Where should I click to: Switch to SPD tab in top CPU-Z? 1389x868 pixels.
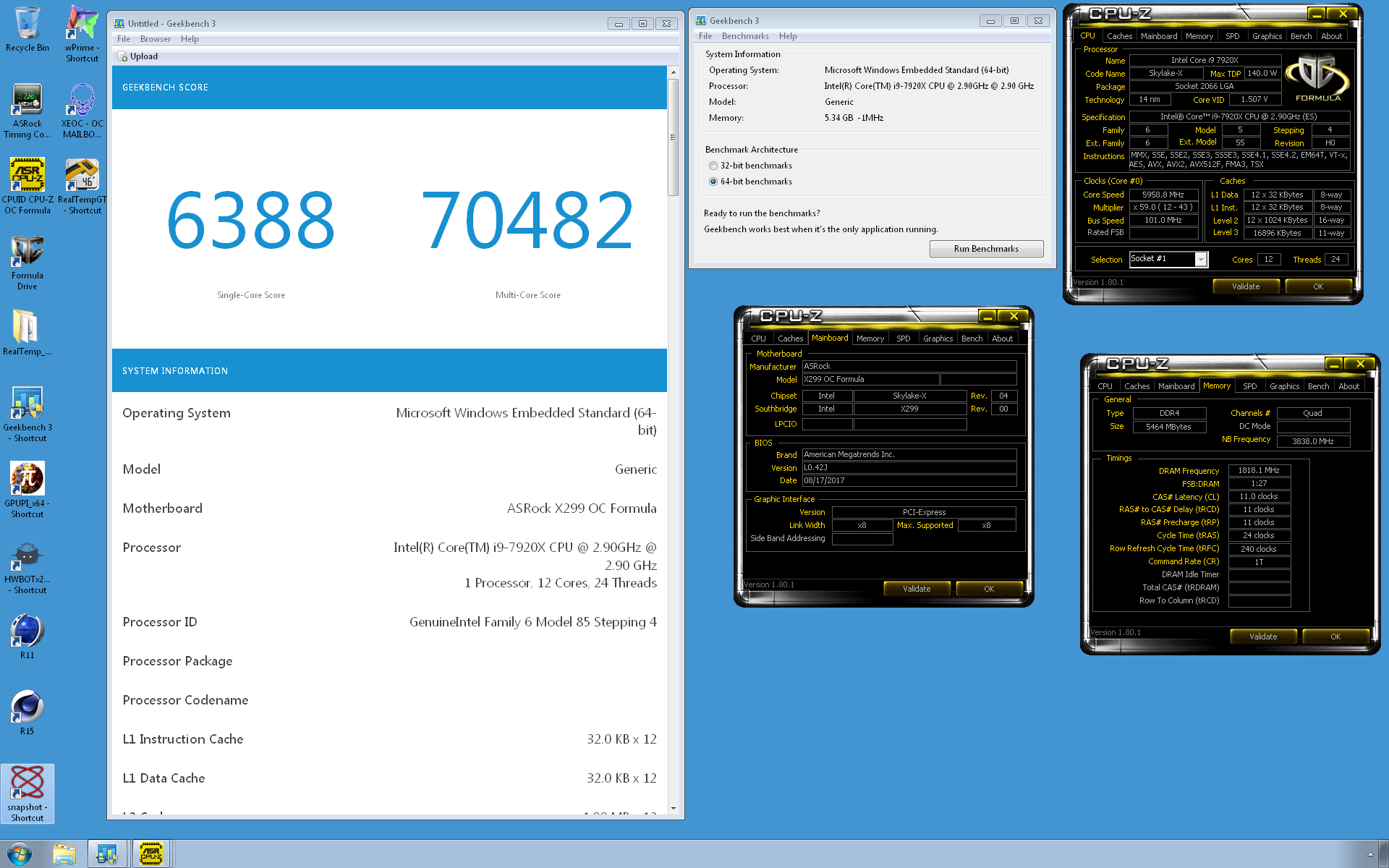click(x=1233, y=36)
